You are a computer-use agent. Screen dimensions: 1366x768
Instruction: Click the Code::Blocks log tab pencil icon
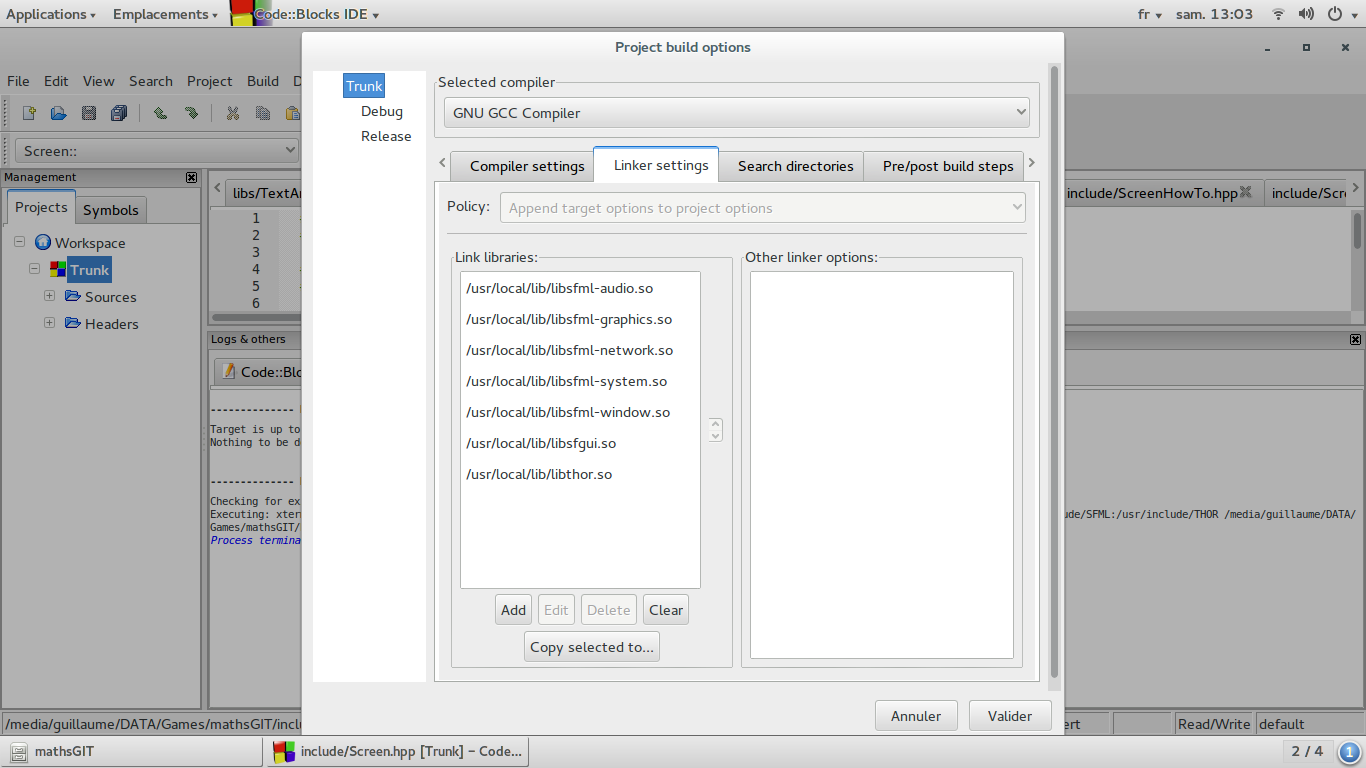(x=229, y=371)
